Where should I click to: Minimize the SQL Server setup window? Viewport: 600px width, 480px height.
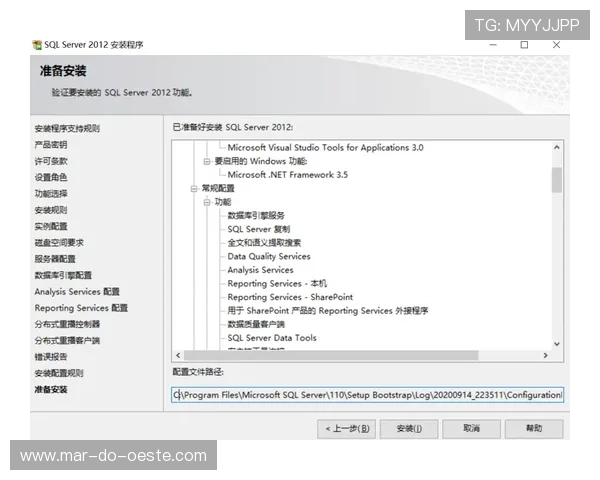tap(493, 45)
